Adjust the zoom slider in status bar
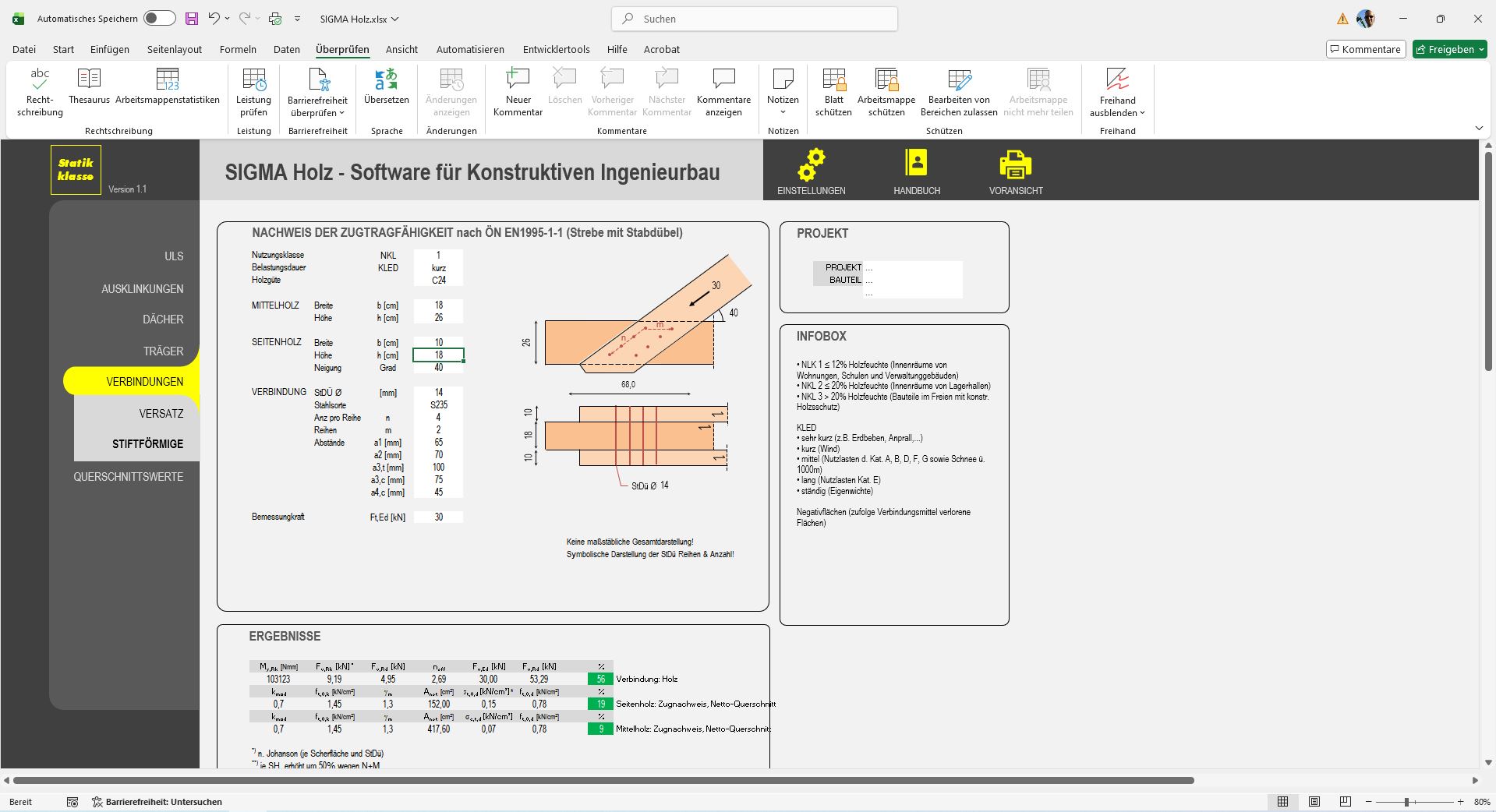Screen dimensions: 1496x812 point(1407,802)
